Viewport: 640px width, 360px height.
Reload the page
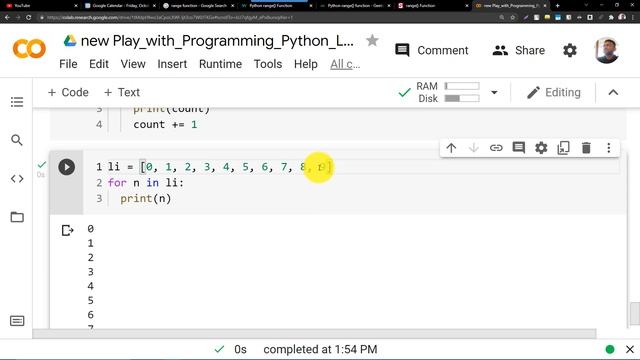coord(28,18)
